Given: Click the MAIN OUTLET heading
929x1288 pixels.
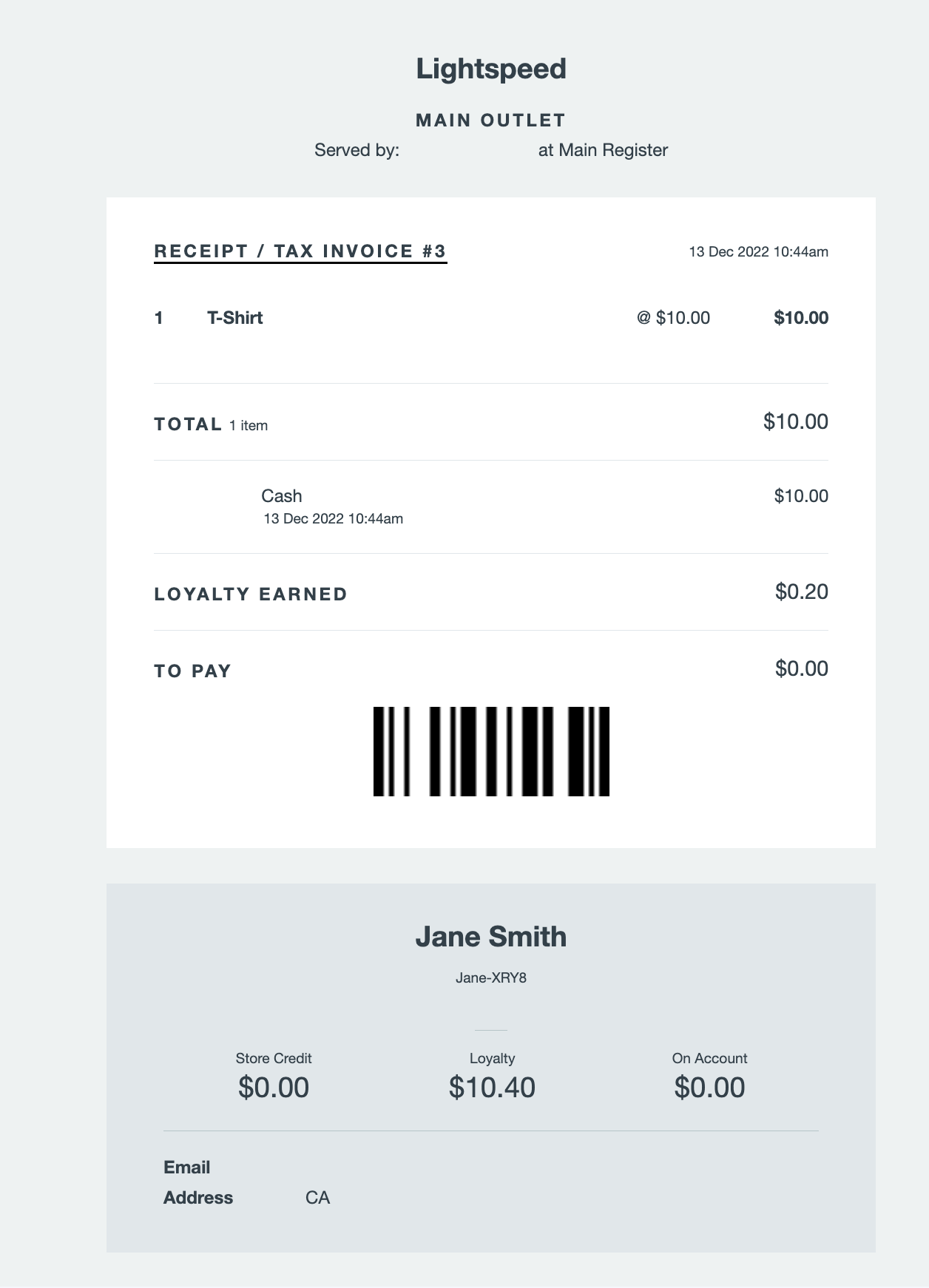Looking at the screenshot, I should (490, 121).
